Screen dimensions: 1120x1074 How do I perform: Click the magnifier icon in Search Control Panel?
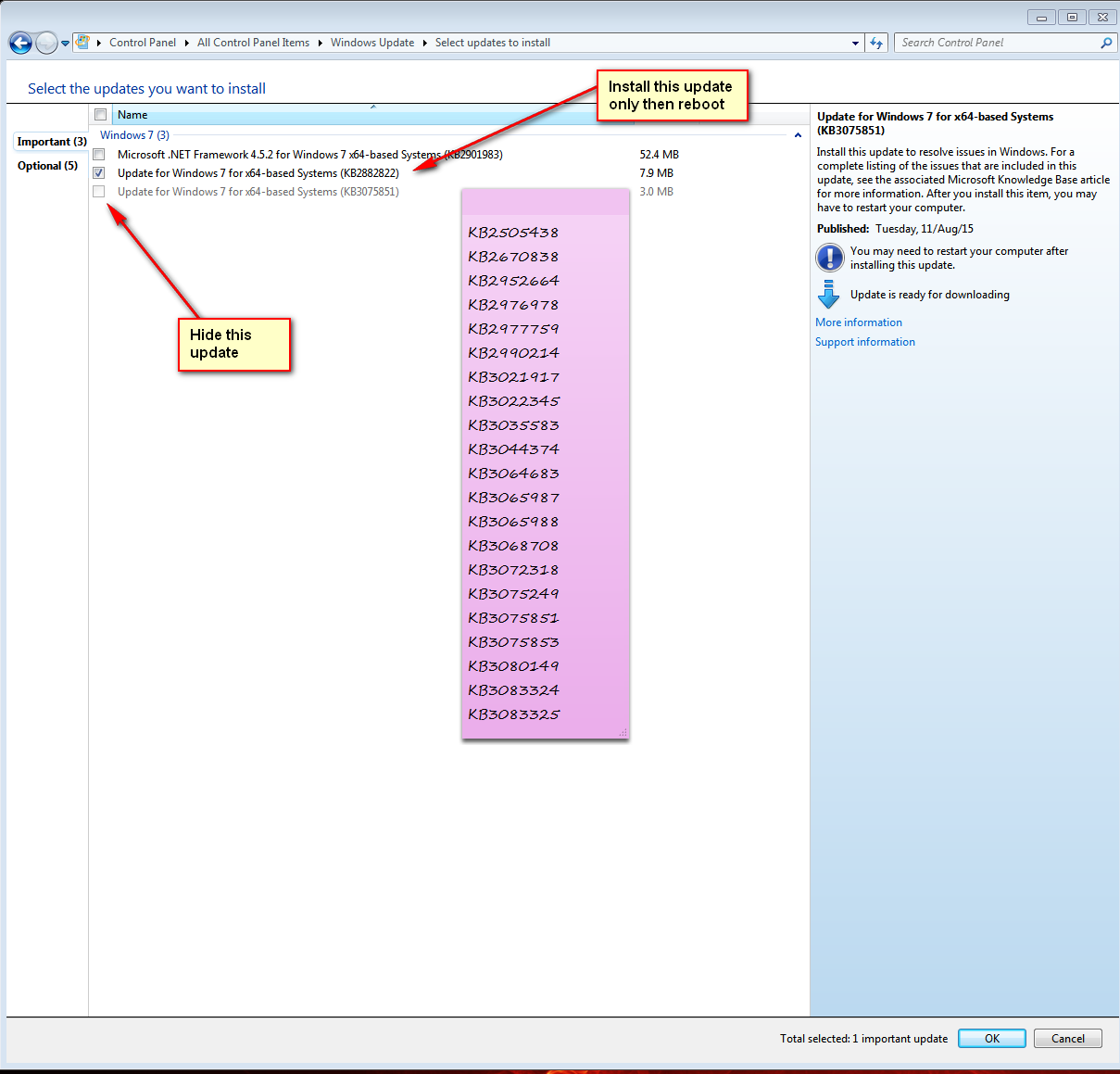point(1105,43)
